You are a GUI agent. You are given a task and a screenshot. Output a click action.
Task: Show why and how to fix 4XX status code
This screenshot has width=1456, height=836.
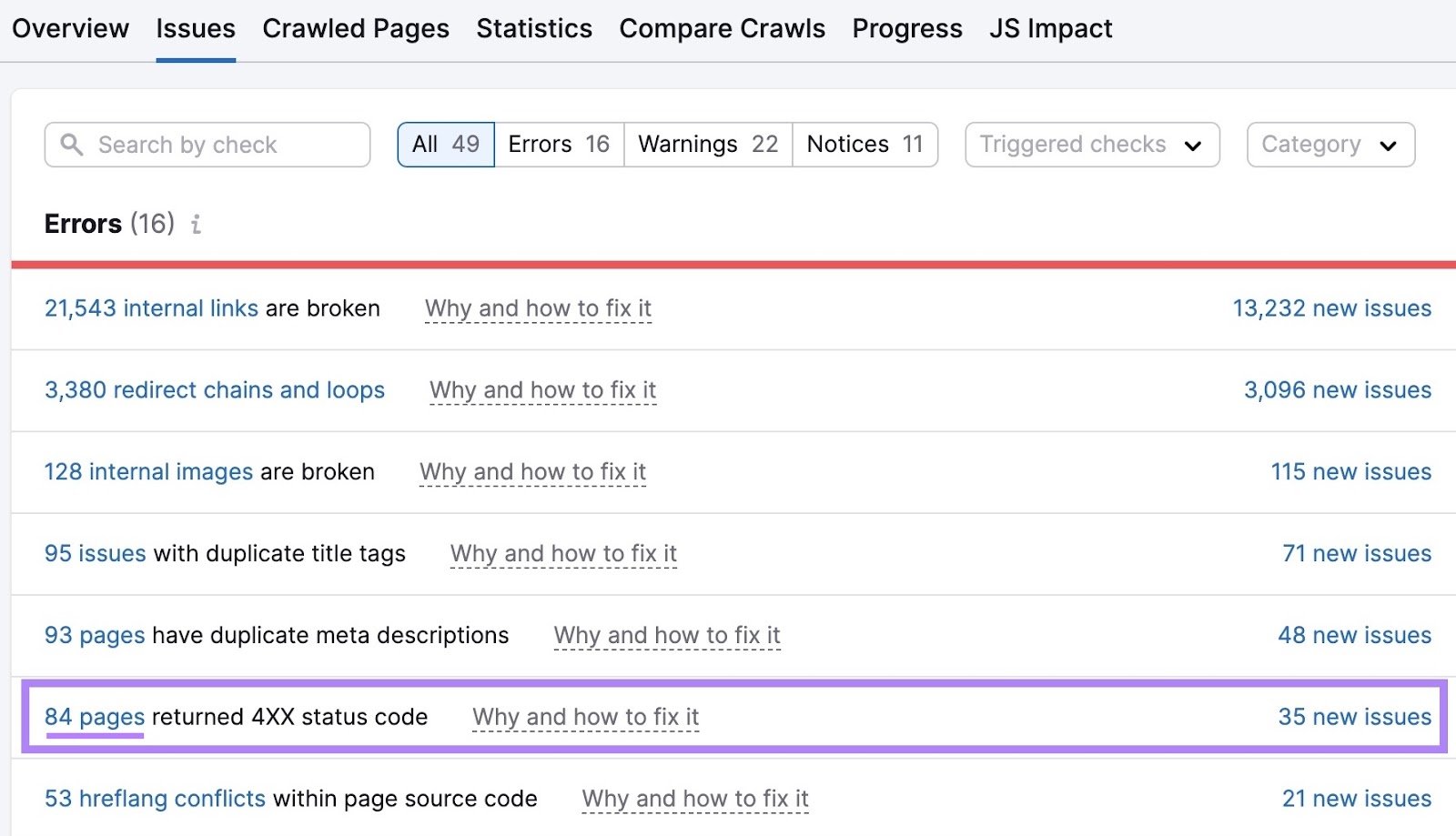(x=585, y=718)
